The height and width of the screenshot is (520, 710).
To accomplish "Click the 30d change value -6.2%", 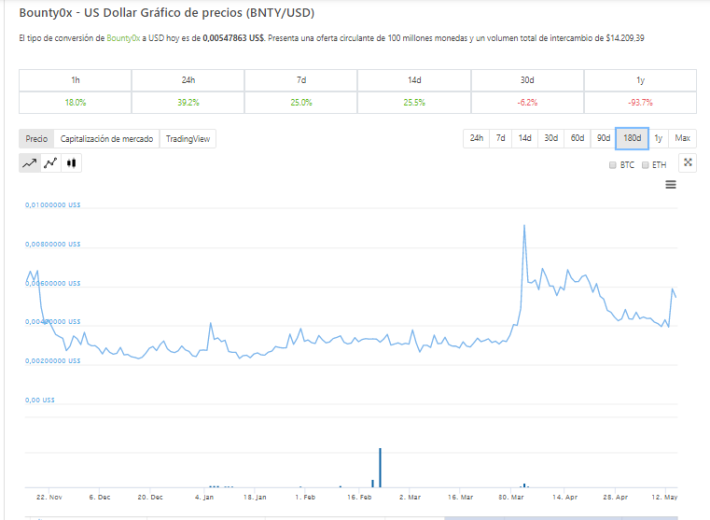I will coord(527,102).
